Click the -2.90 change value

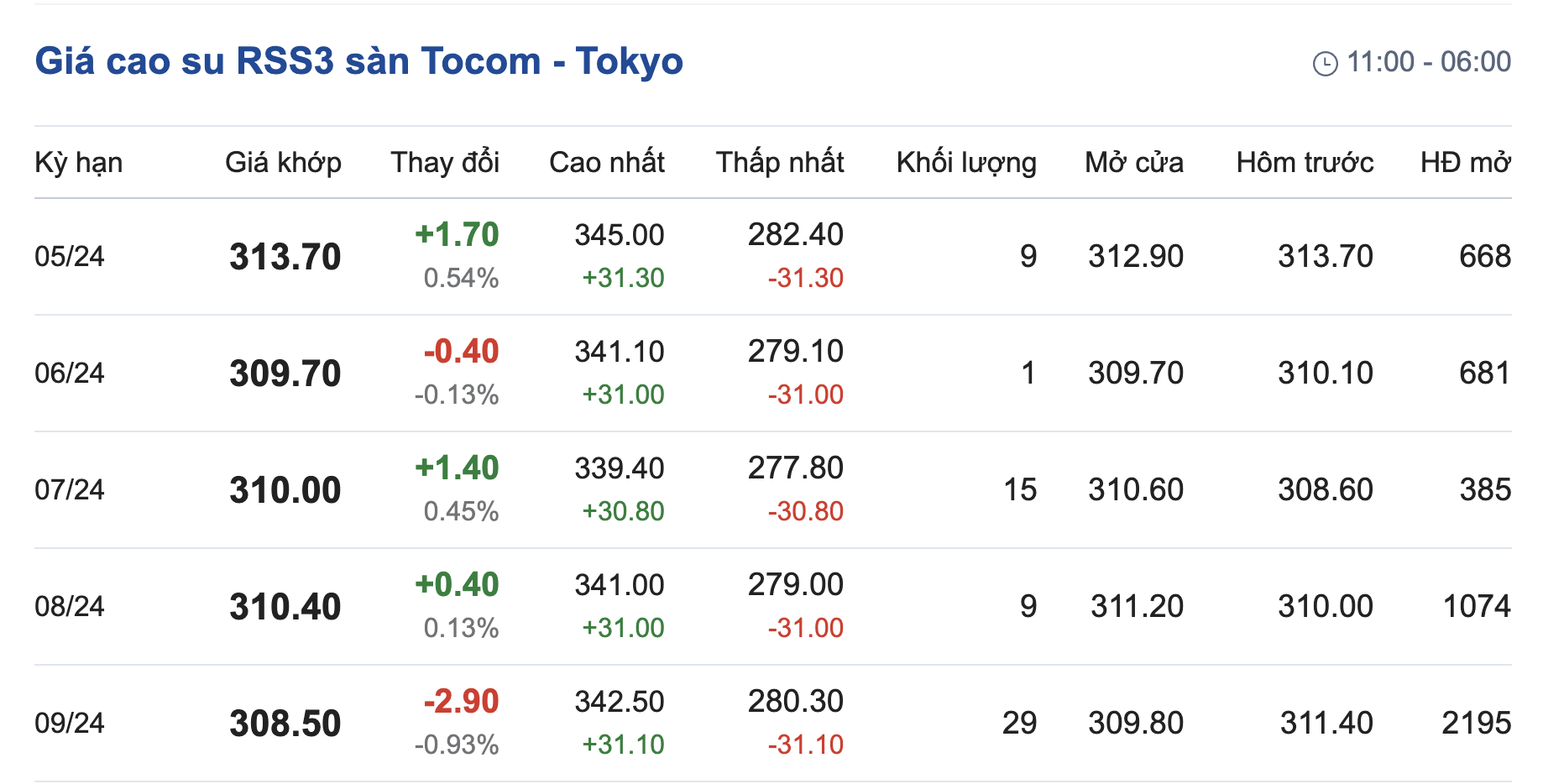[x=461, y=701]
